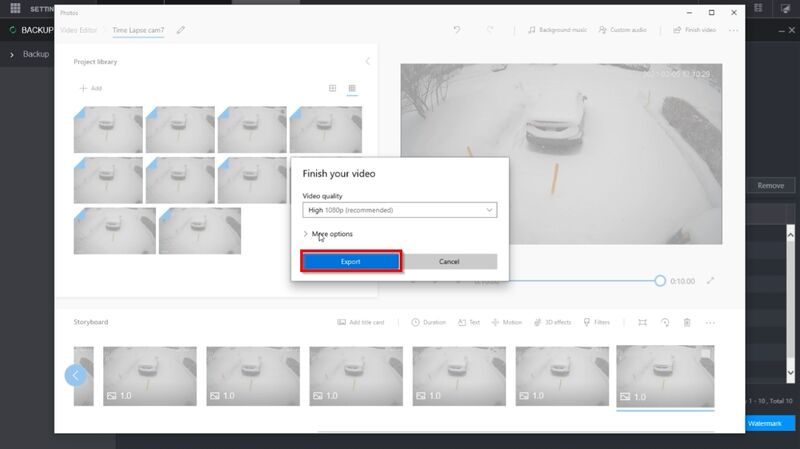The width and height of the screenshot is (800, 449).
Task: Add title card to the storyboard
Action: click(361, 322)
